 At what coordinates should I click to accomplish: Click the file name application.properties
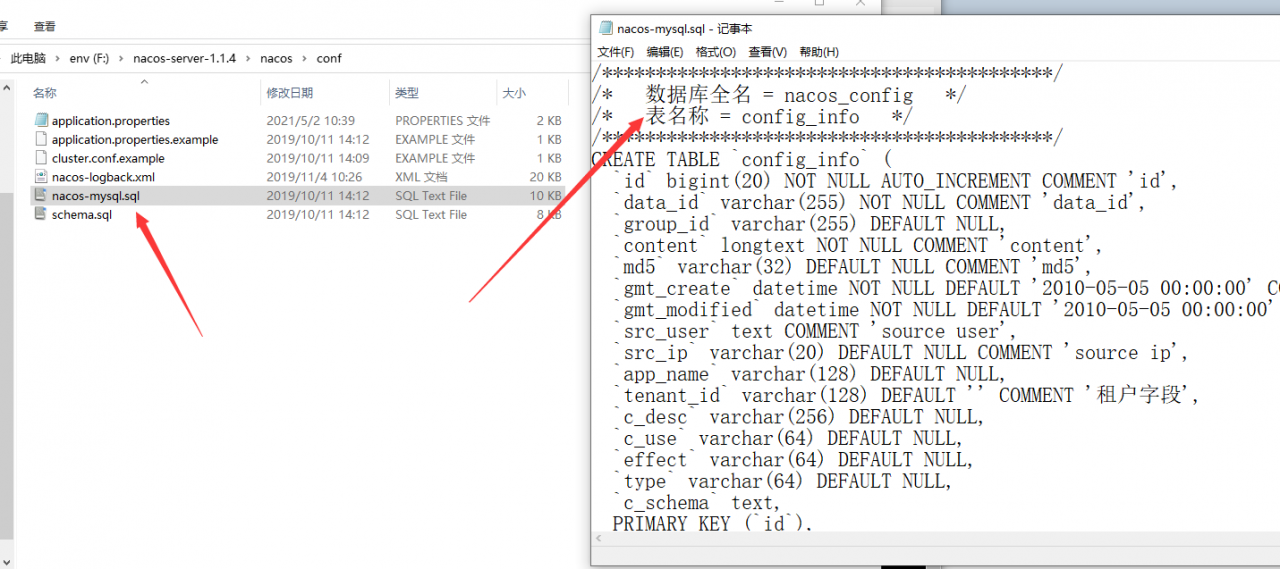[x=111, y=121]
